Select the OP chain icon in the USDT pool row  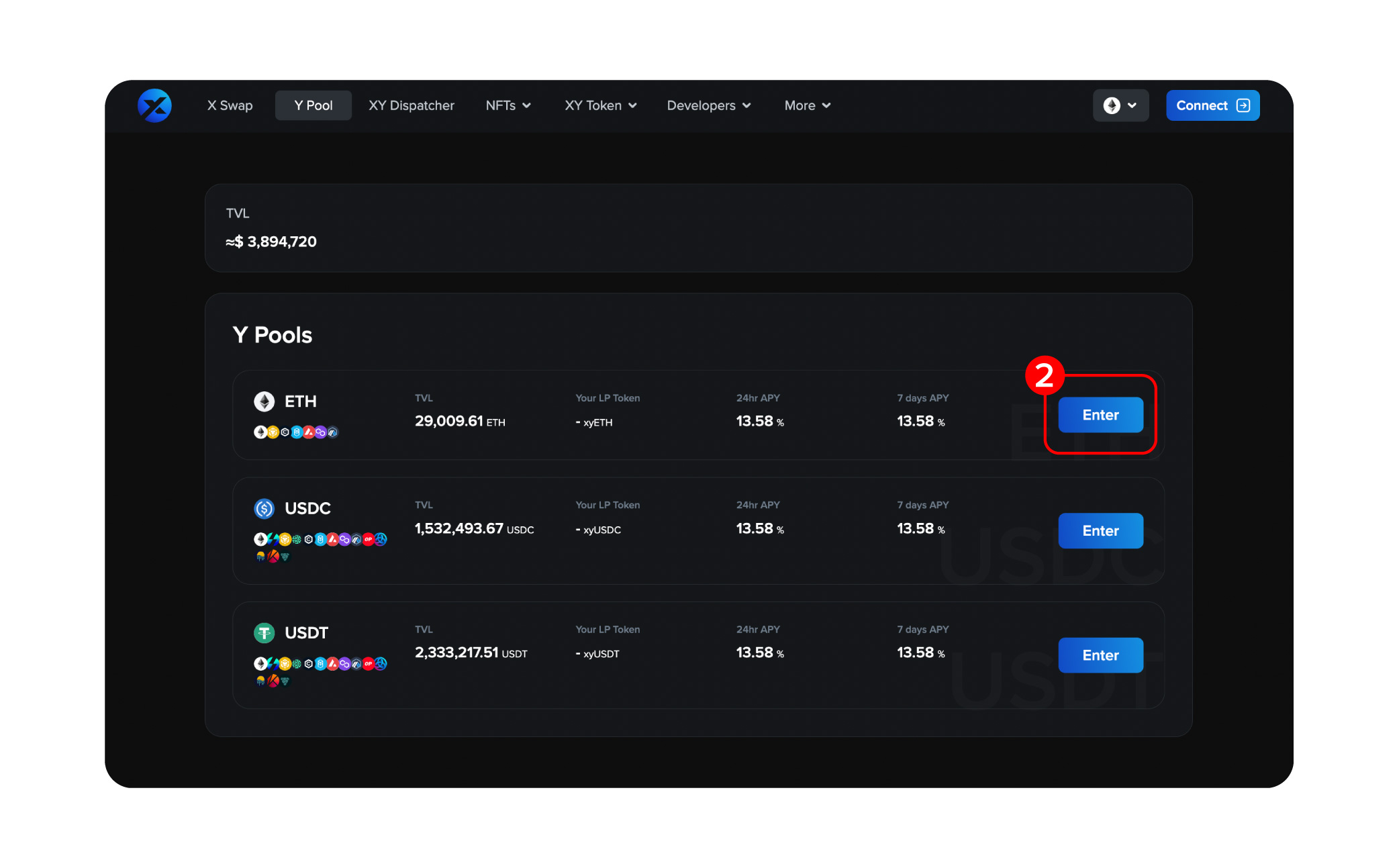pos(369,664)
